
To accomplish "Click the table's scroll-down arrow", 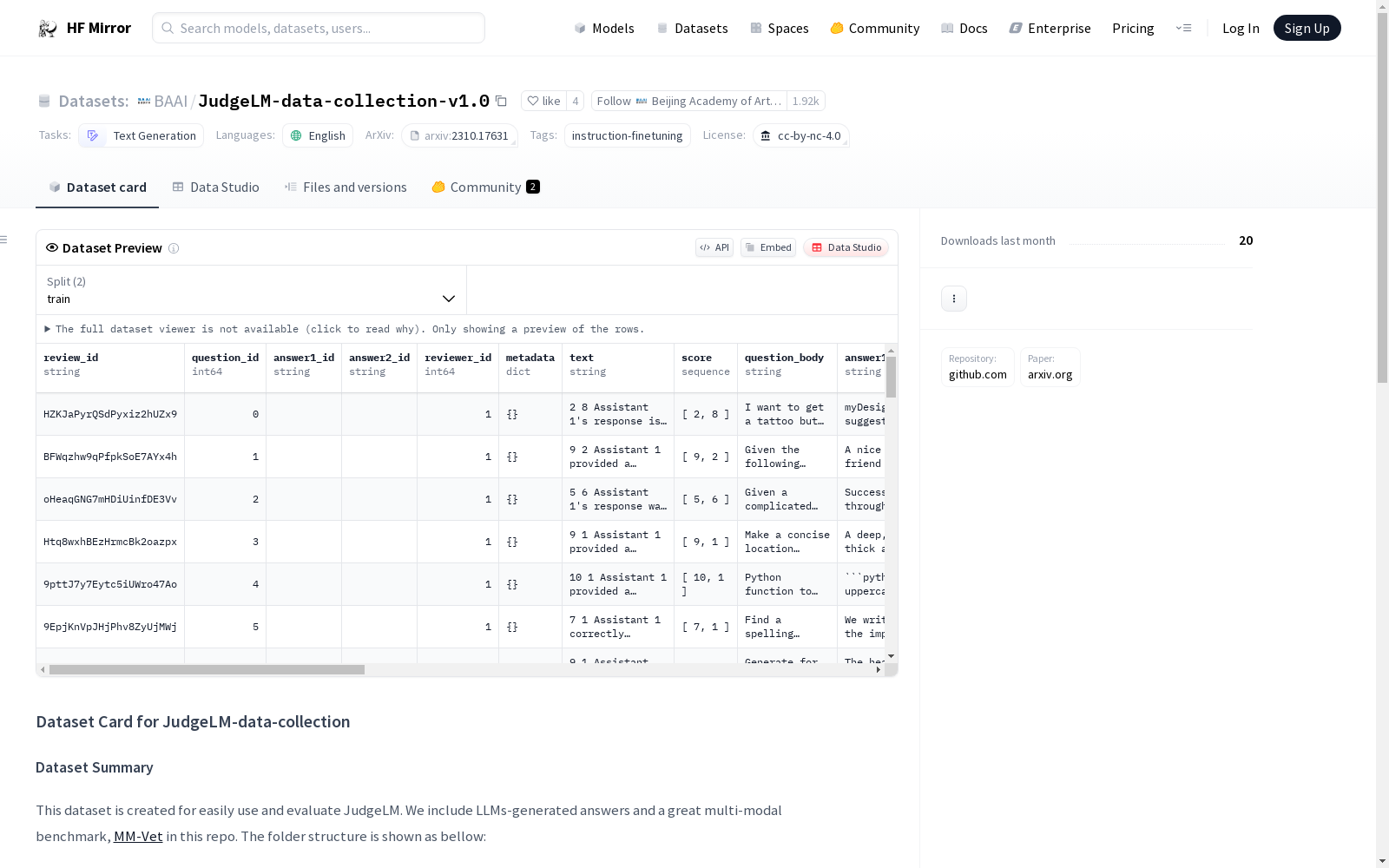I will (x=891, y=656).
